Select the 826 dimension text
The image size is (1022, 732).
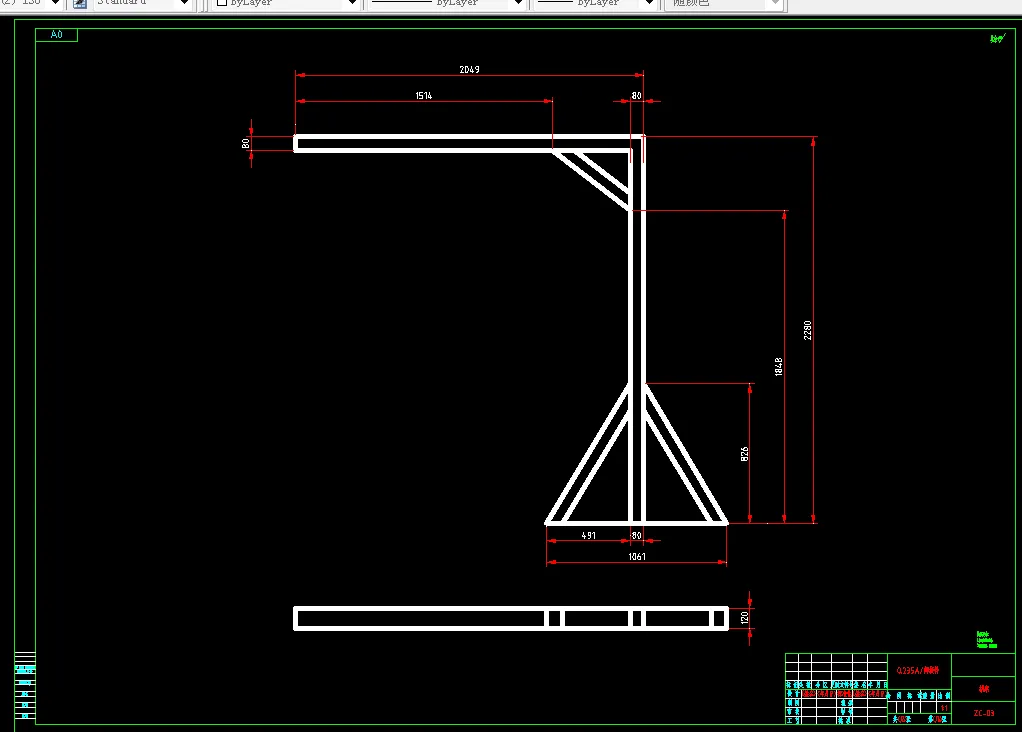tap(744, 454)
